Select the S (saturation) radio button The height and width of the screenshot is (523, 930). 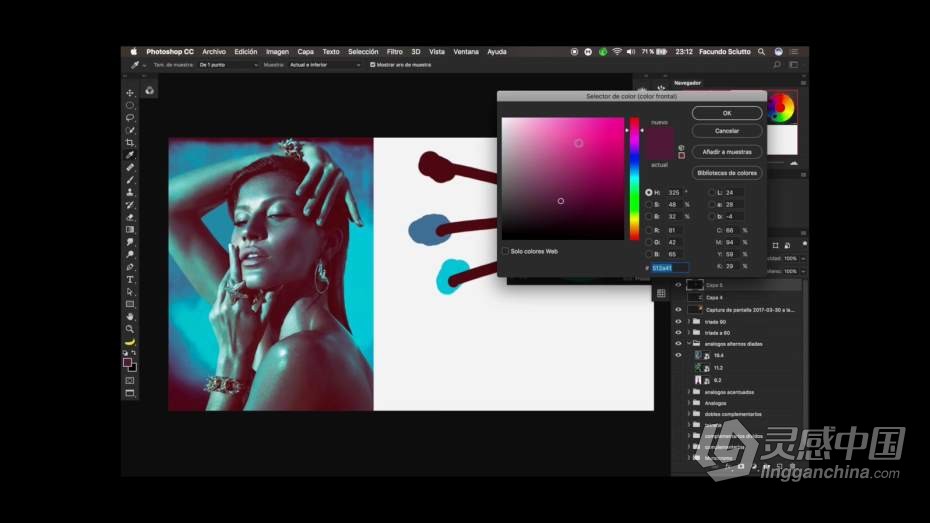tap(649, 205)
